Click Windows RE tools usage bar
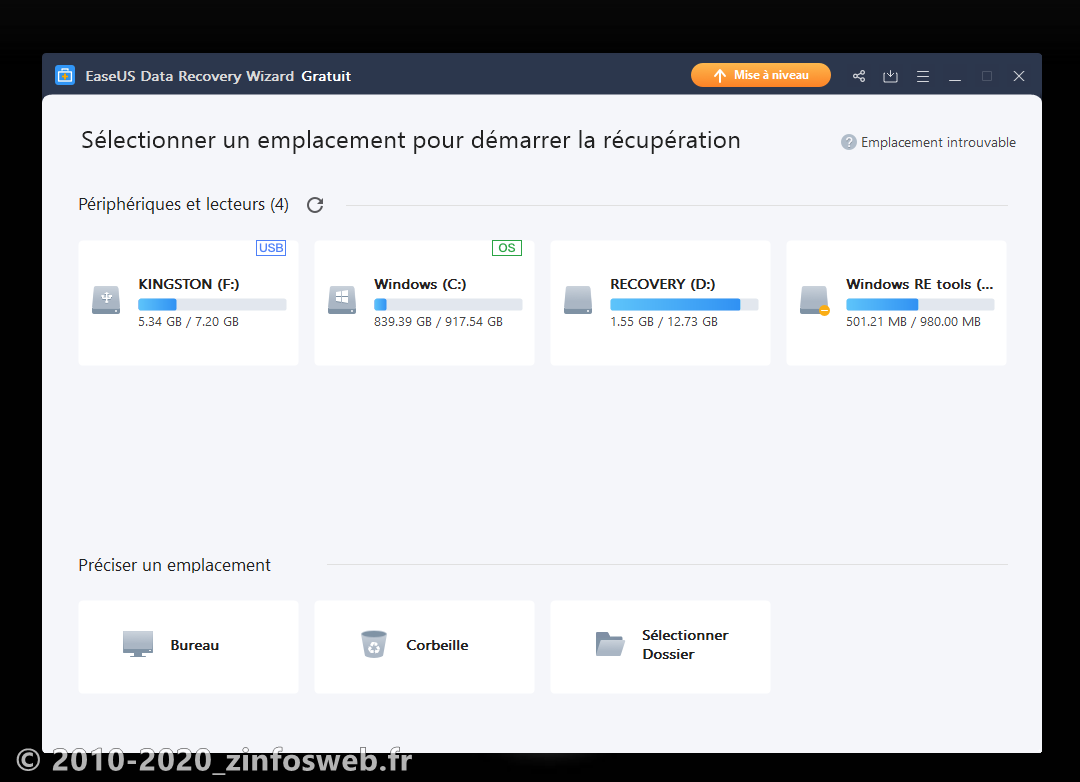1080x782 pixels. click(920, 305)
